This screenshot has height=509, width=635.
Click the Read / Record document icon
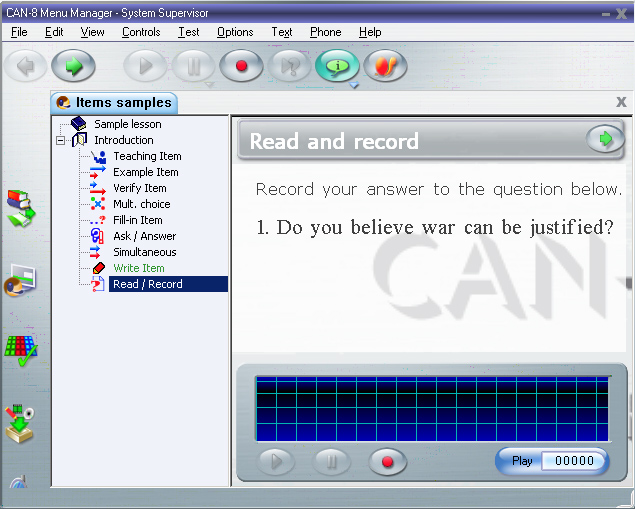click(x=98, y=284)
